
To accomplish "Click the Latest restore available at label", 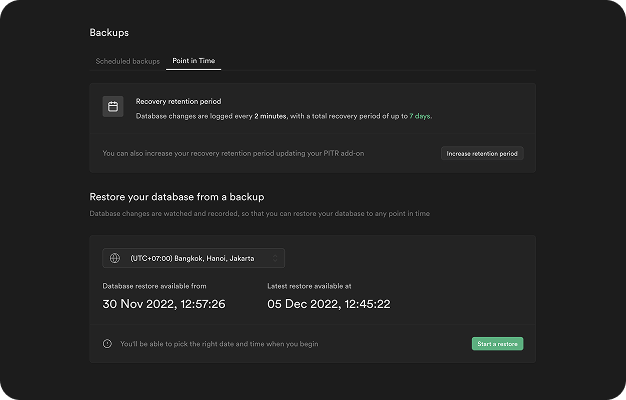I will (x=309, y=286).
